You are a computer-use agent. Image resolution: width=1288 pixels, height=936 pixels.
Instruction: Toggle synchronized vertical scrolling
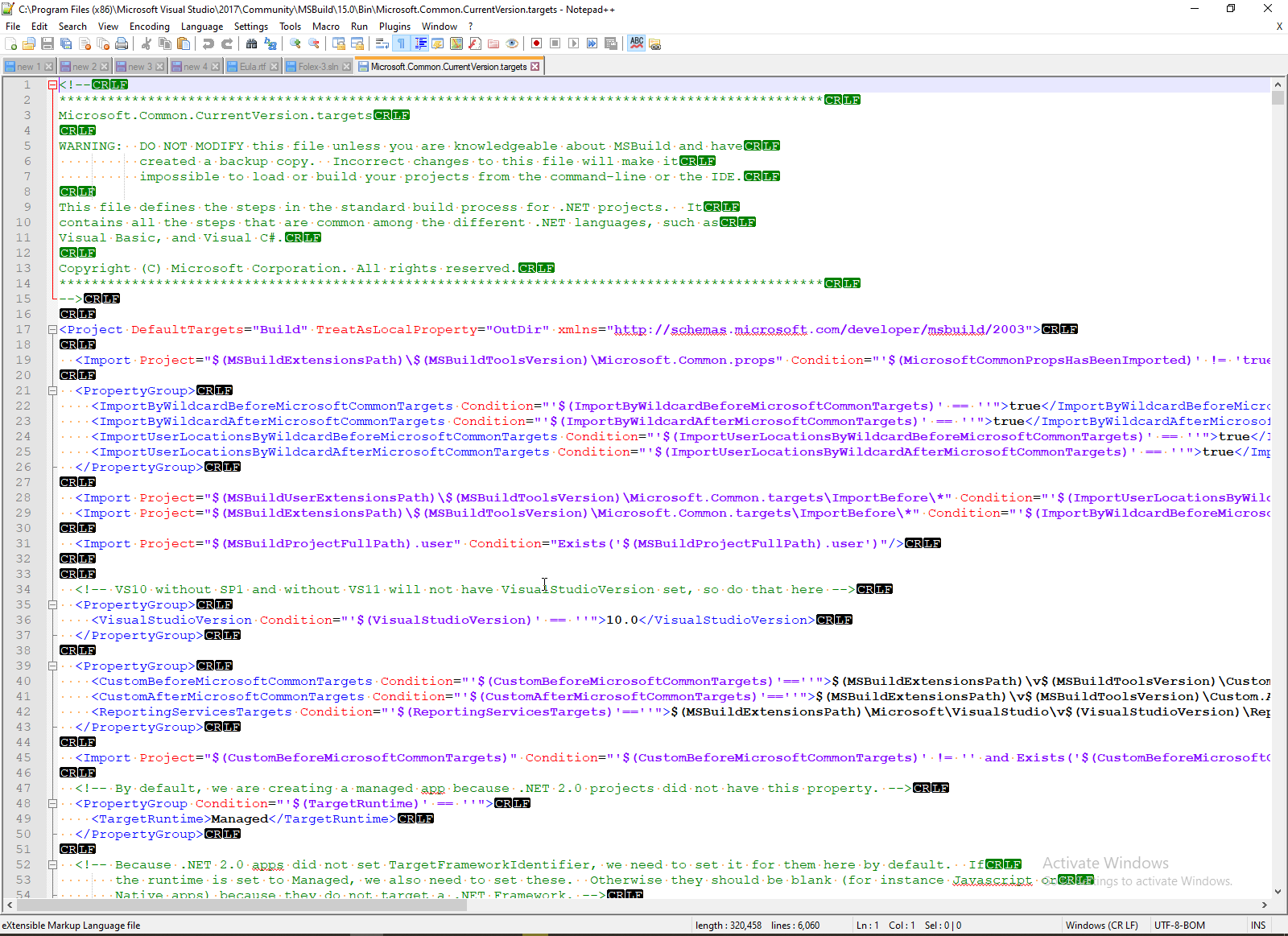click(339, 43)
